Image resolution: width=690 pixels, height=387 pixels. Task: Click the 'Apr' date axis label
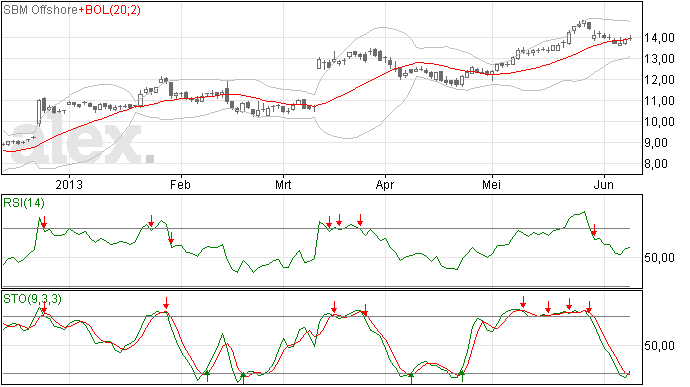pos(385,184)
